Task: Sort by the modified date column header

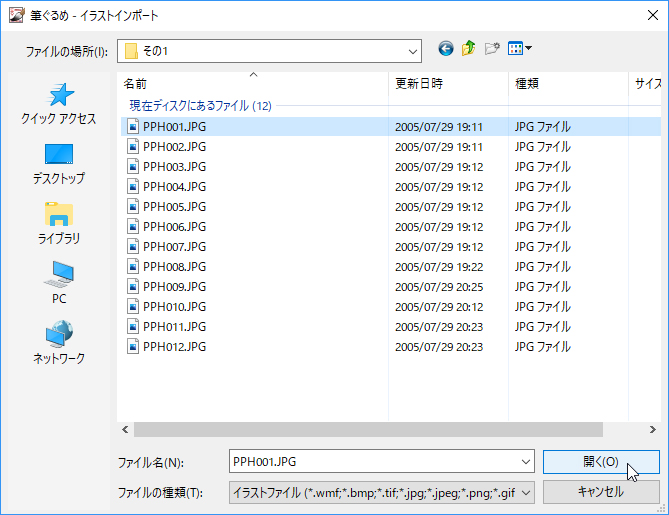Action: click(x=447, y=84)
